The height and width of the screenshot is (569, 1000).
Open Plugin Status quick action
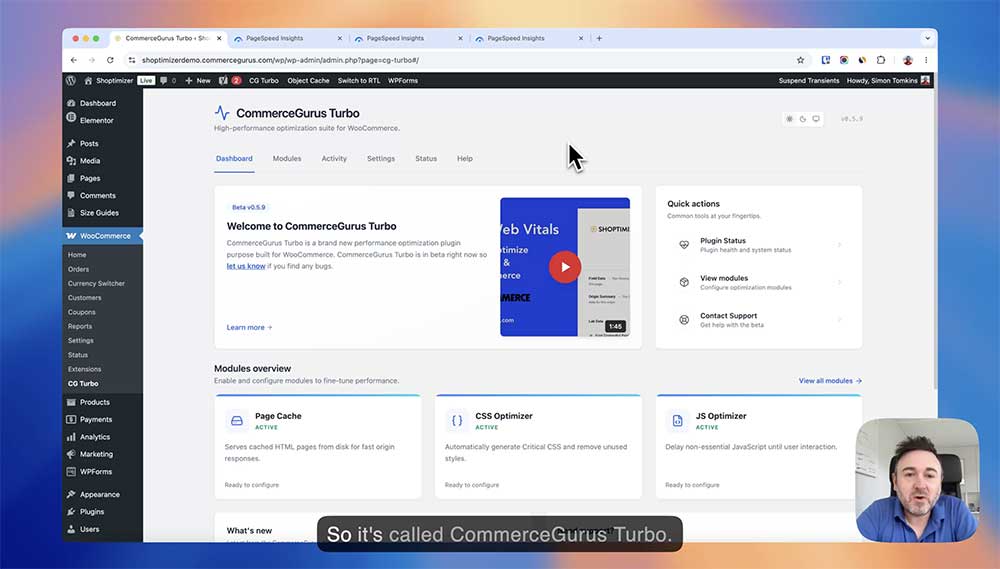click(759, 245)
